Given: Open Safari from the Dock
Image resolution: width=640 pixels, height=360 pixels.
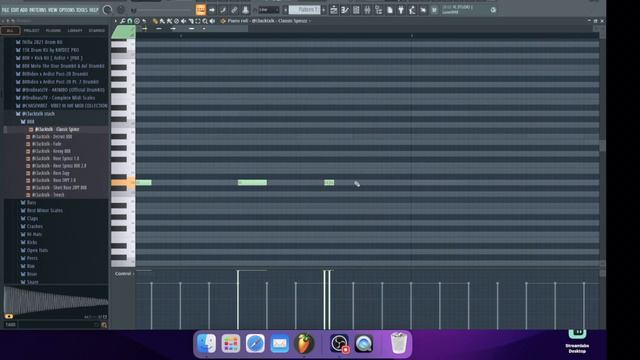Looking at the screenshot, I should point(255,344).
